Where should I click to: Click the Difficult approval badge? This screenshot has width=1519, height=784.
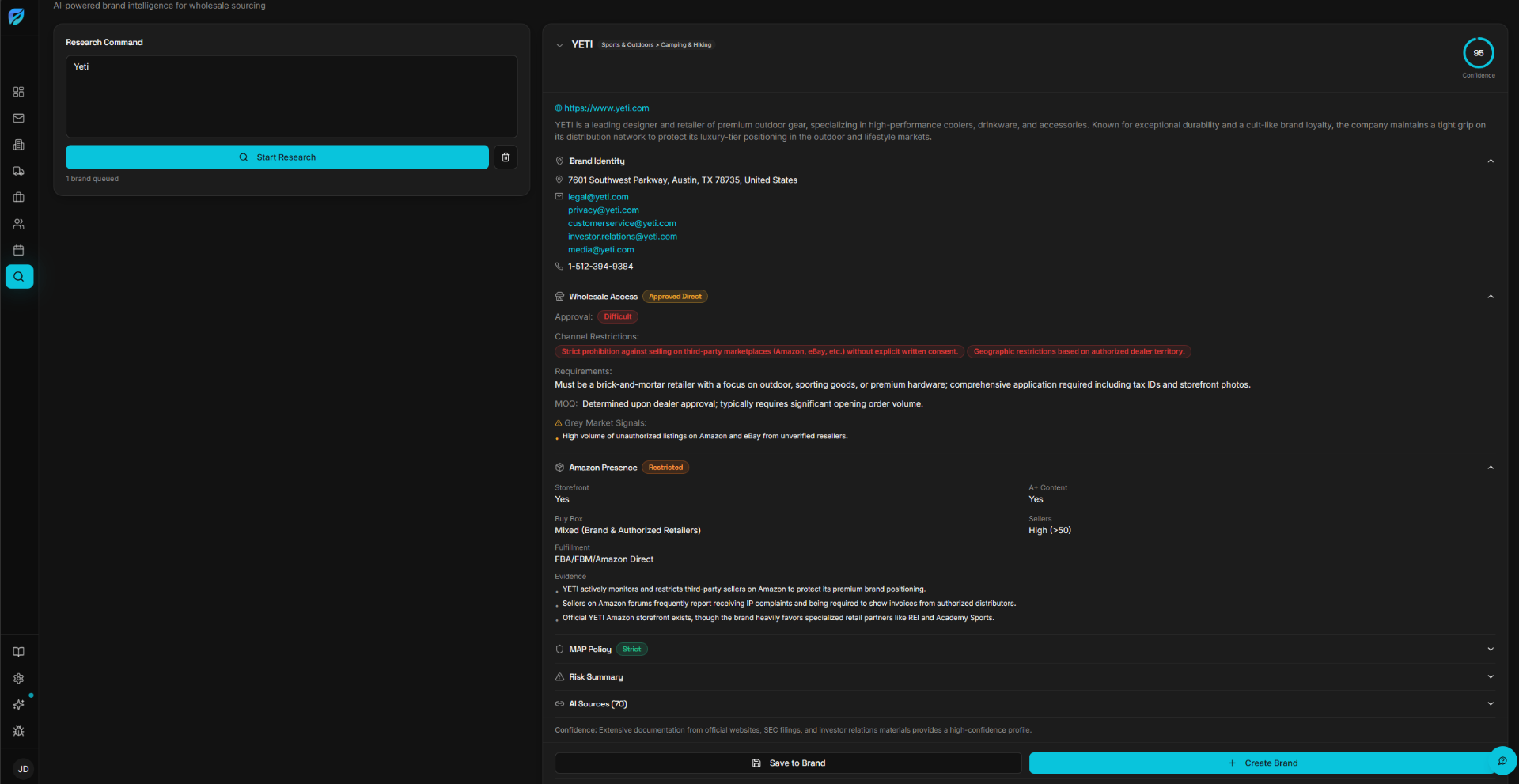[618, 316]
